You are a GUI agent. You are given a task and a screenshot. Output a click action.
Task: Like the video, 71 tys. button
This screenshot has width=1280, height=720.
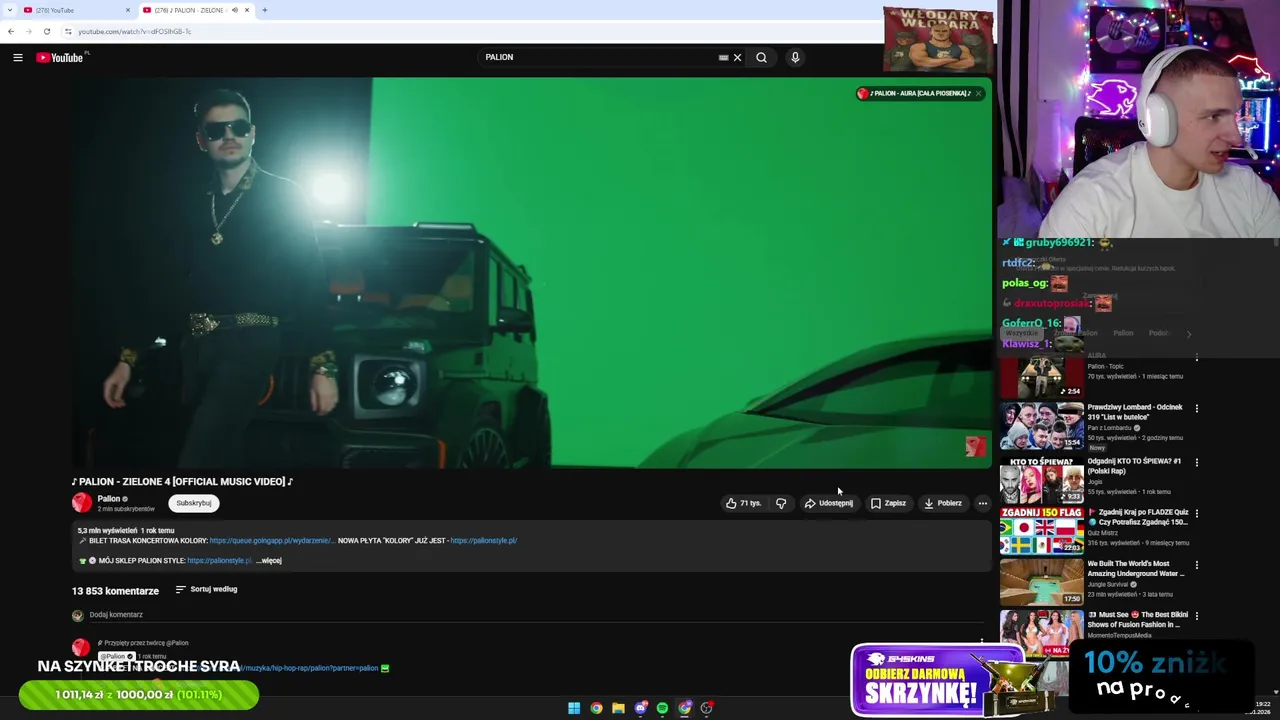click(744, 503)
